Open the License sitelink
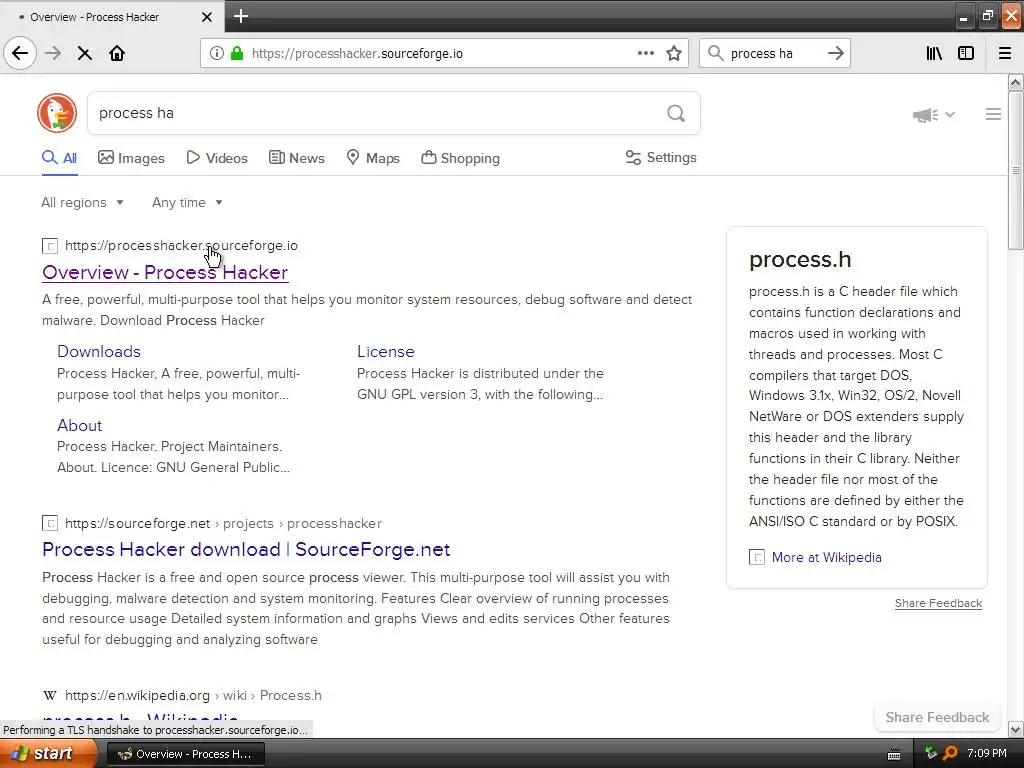Screen dimensions: 1024x768 click(385, 351)
